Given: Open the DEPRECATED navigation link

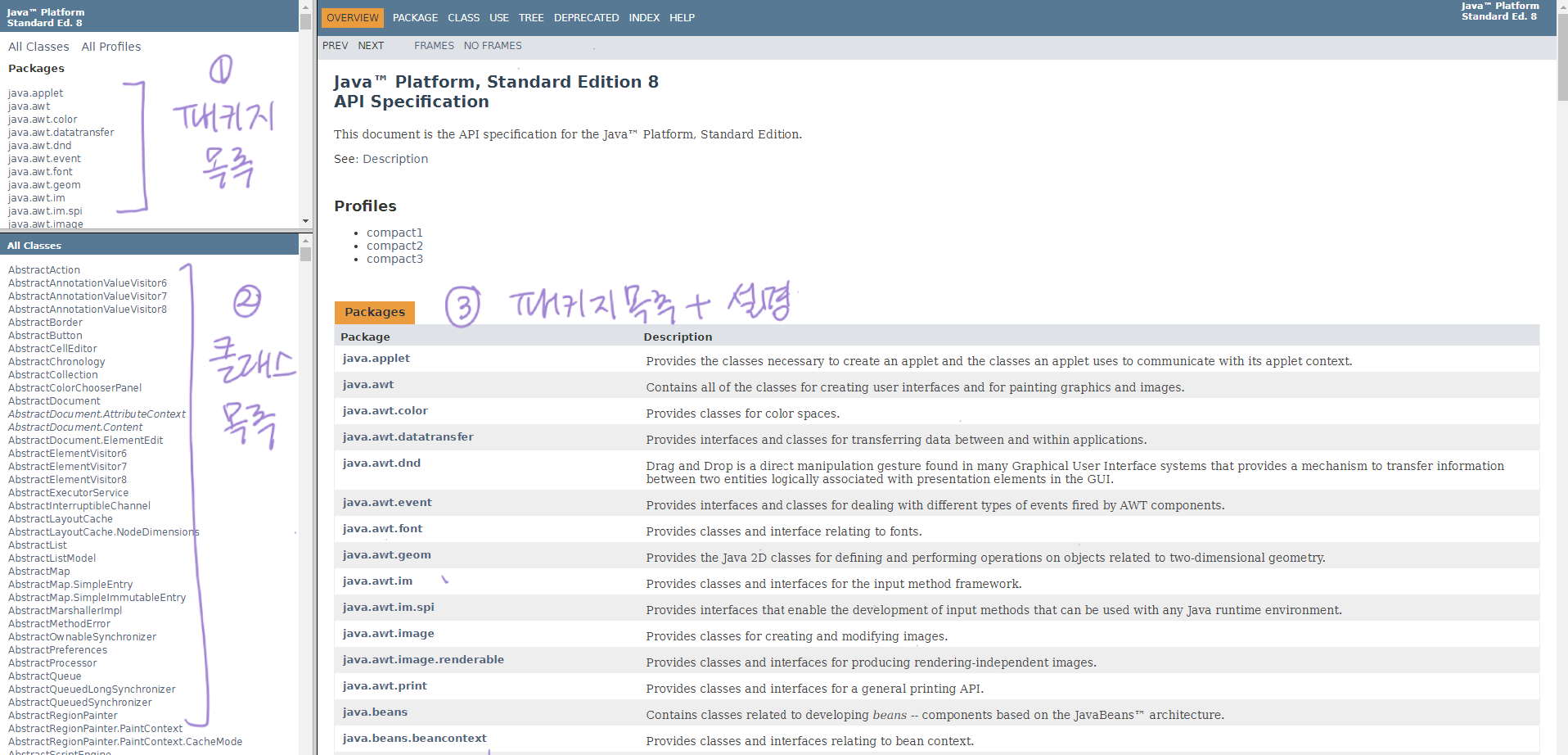Looking at the screenshot, I should [x=586, y=18].
